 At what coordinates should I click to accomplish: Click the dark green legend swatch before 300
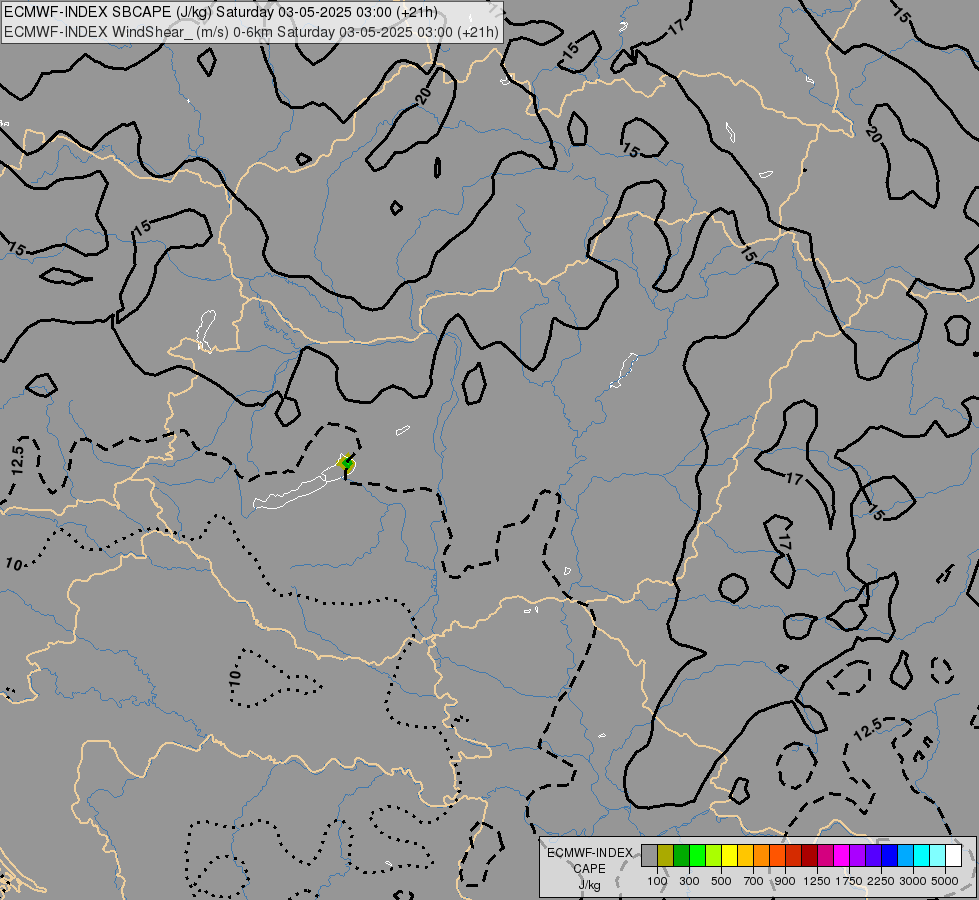681,856
